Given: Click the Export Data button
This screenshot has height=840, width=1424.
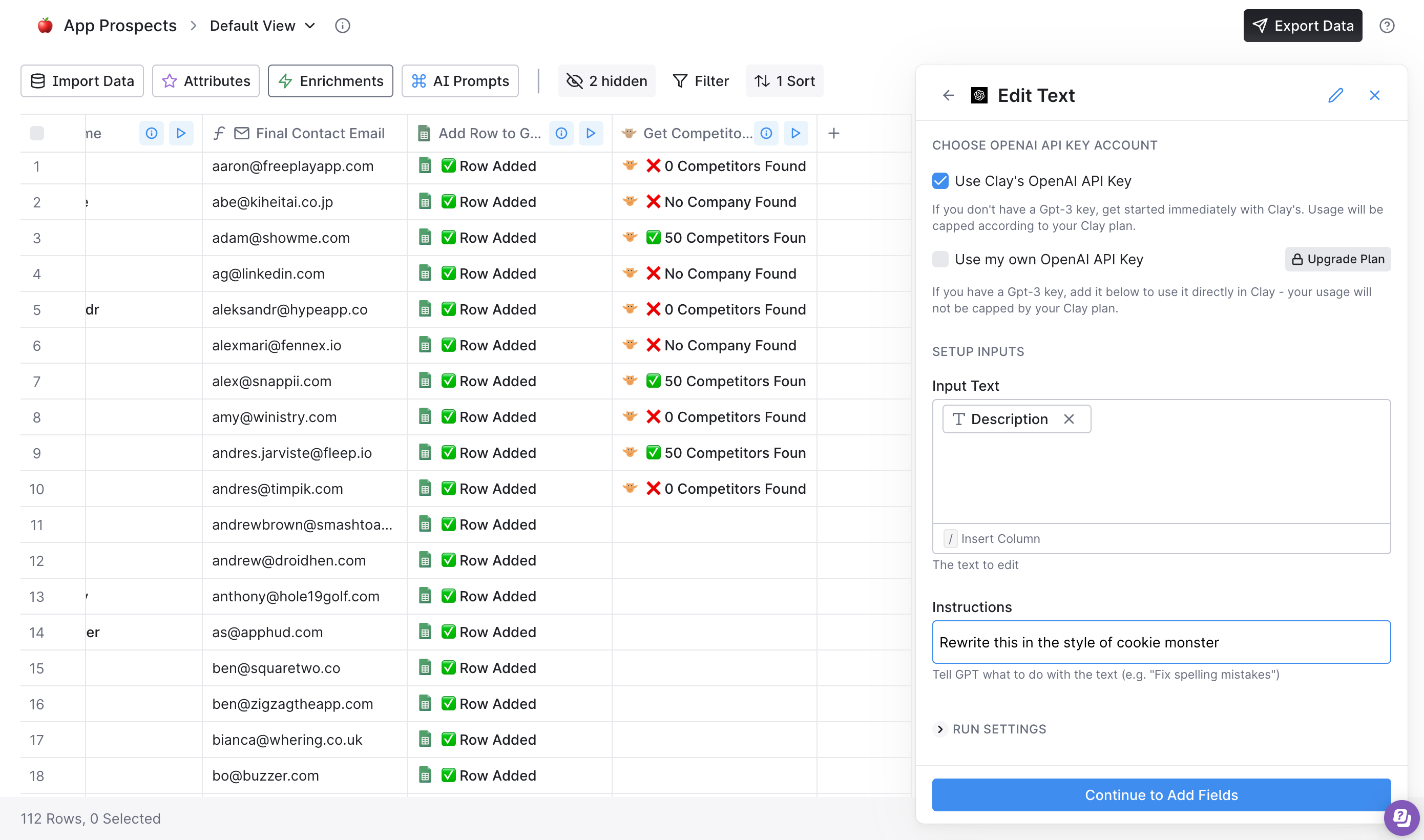Looking at the screenshot, I should tap(1302, 26).
